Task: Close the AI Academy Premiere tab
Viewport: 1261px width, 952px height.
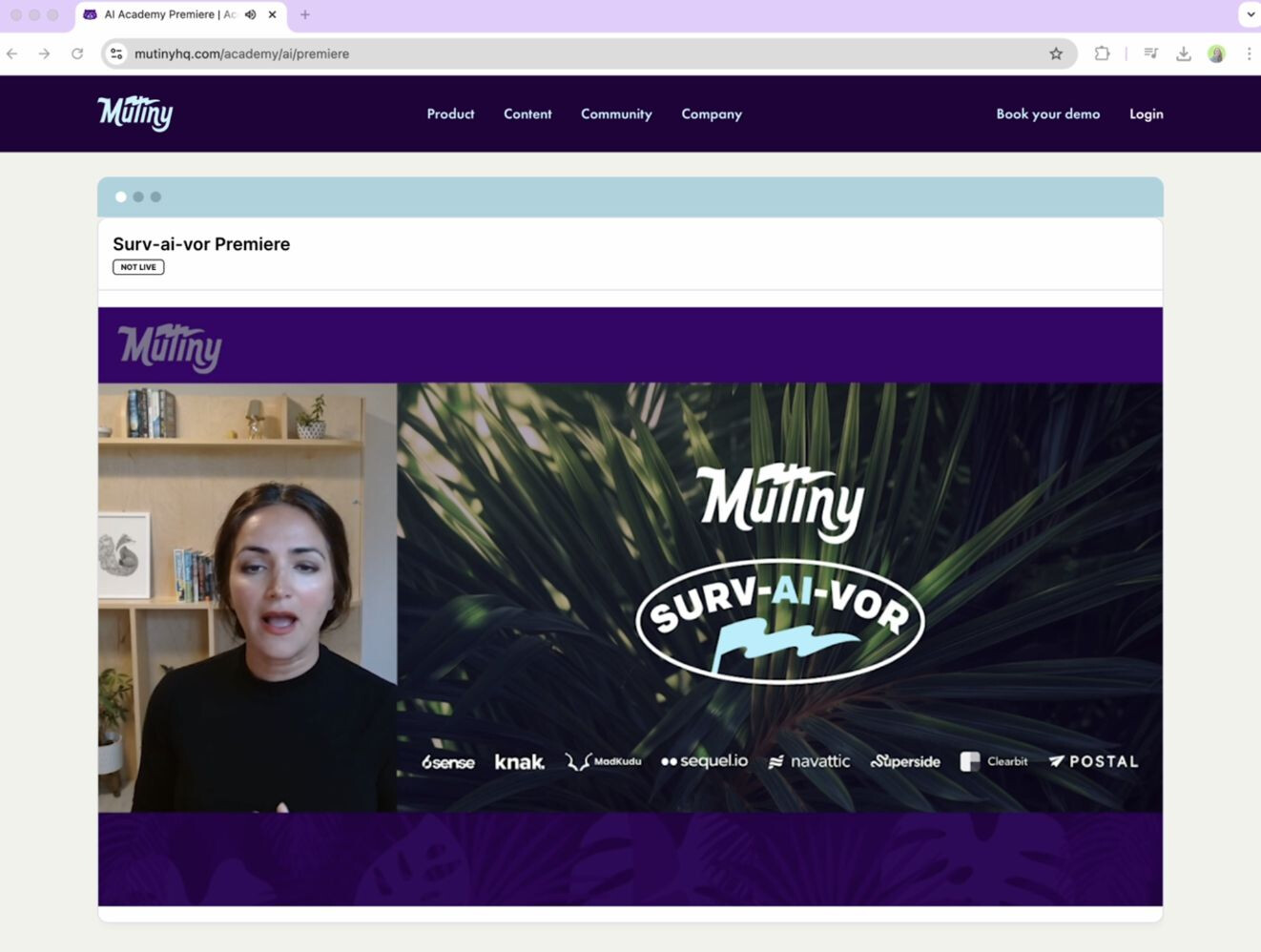Action: pyautogui.click(x=272, y=14)
